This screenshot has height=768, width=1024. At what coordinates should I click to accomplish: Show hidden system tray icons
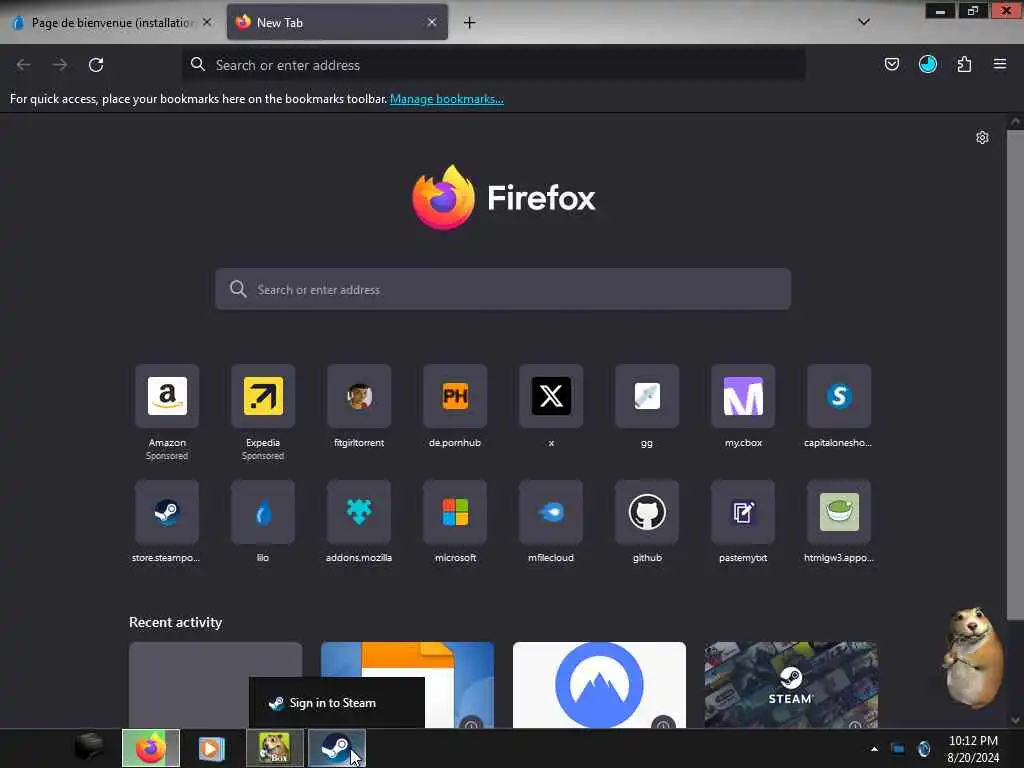click(874, 749)
